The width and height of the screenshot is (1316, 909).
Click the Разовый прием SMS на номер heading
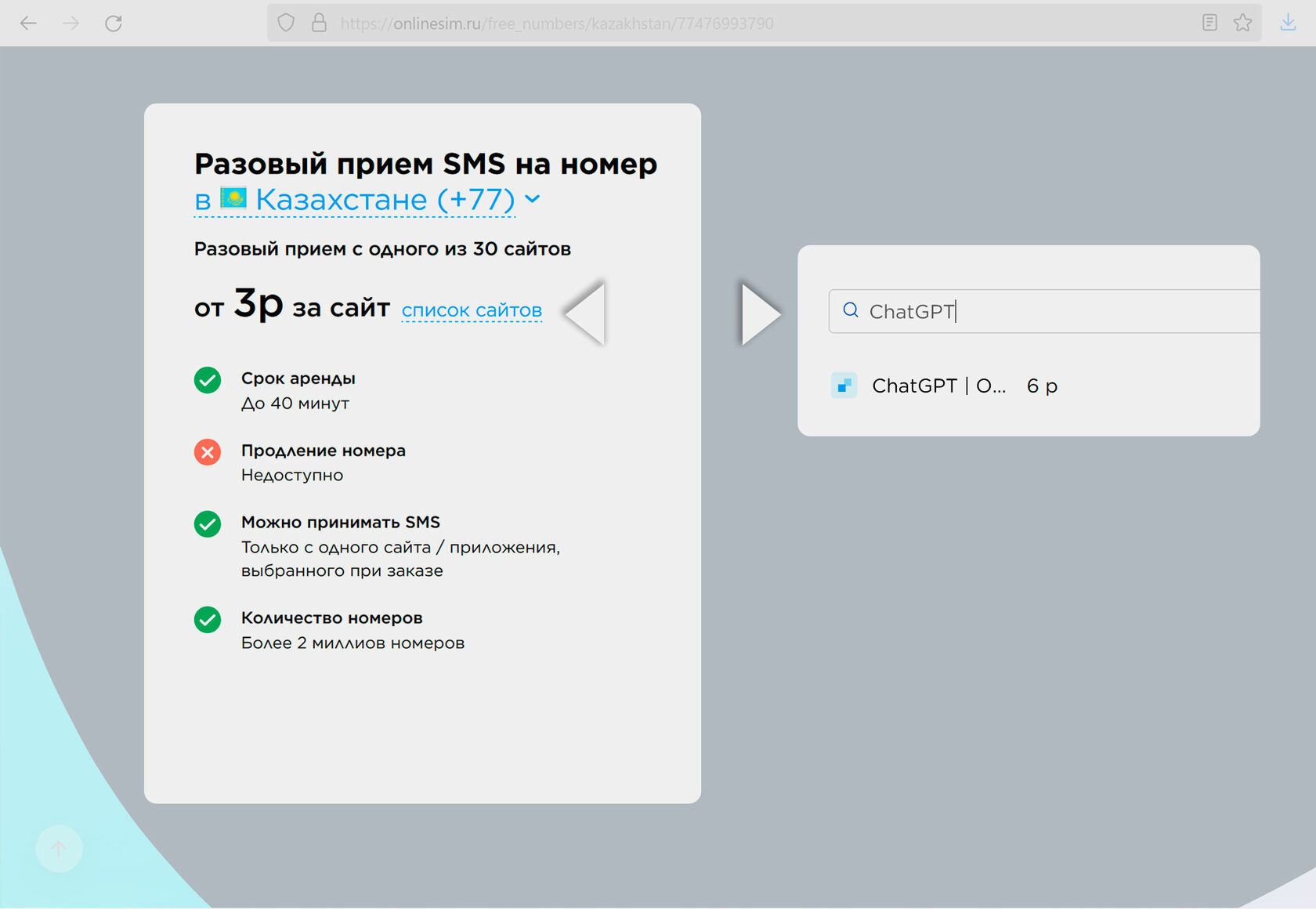[425, 164]
